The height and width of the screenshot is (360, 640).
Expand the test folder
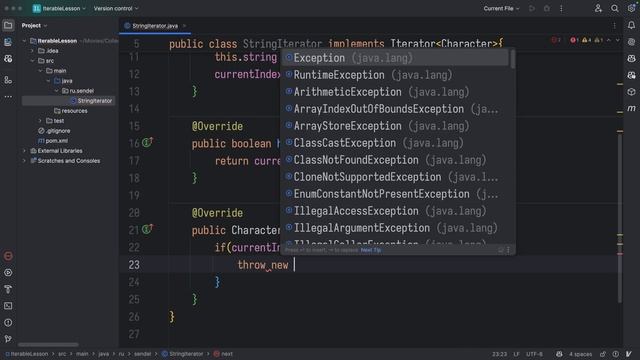point(40,121)
